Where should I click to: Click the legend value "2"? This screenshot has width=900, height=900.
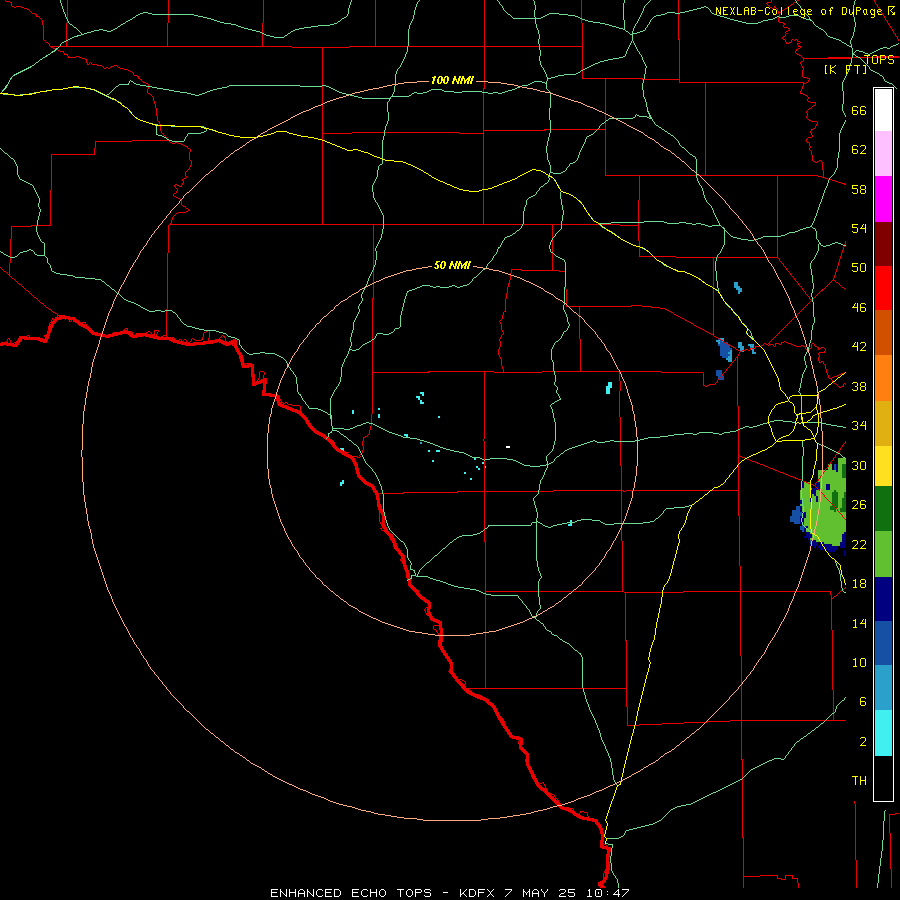tap(862, 742)
